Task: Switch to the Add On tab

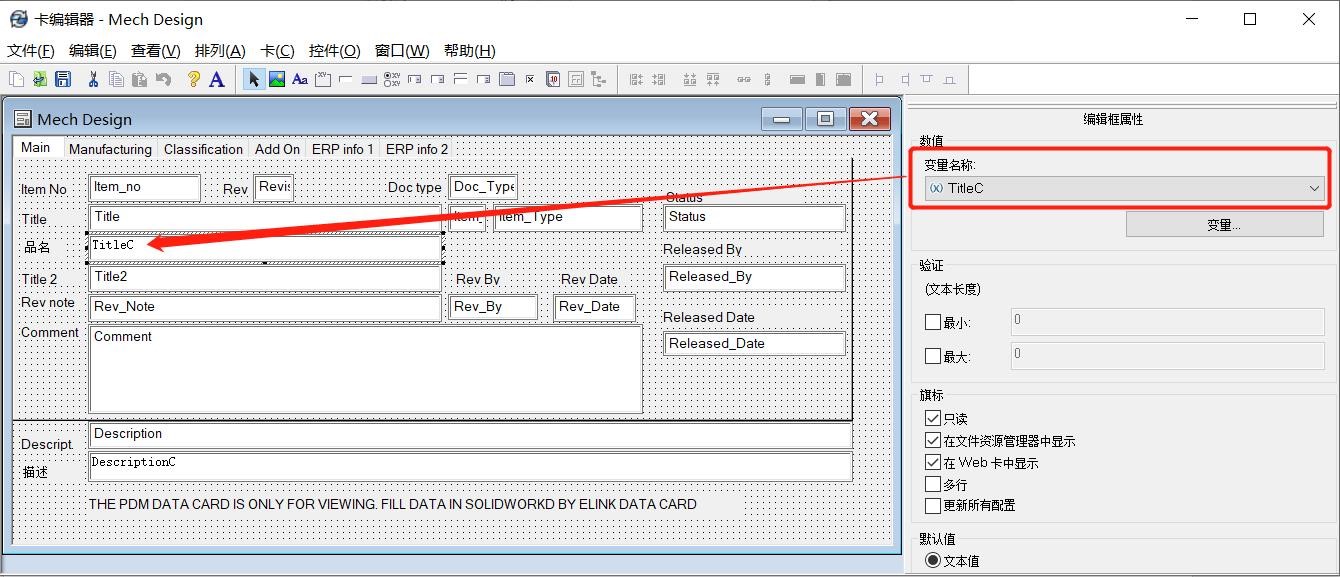Action: click(277, 149)
